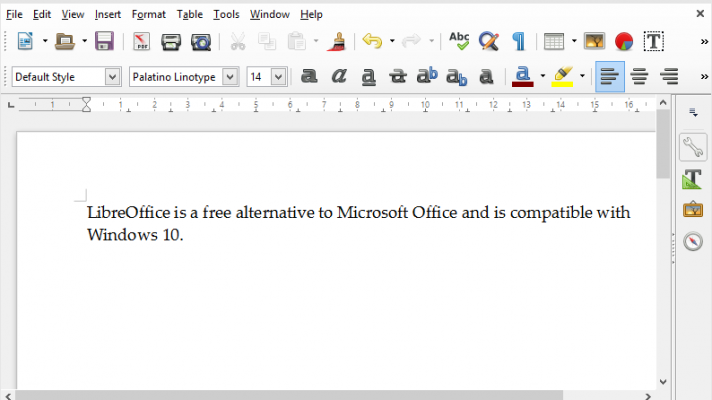
Task: Click the Cut scissors icon
Action: coord(237,41)
